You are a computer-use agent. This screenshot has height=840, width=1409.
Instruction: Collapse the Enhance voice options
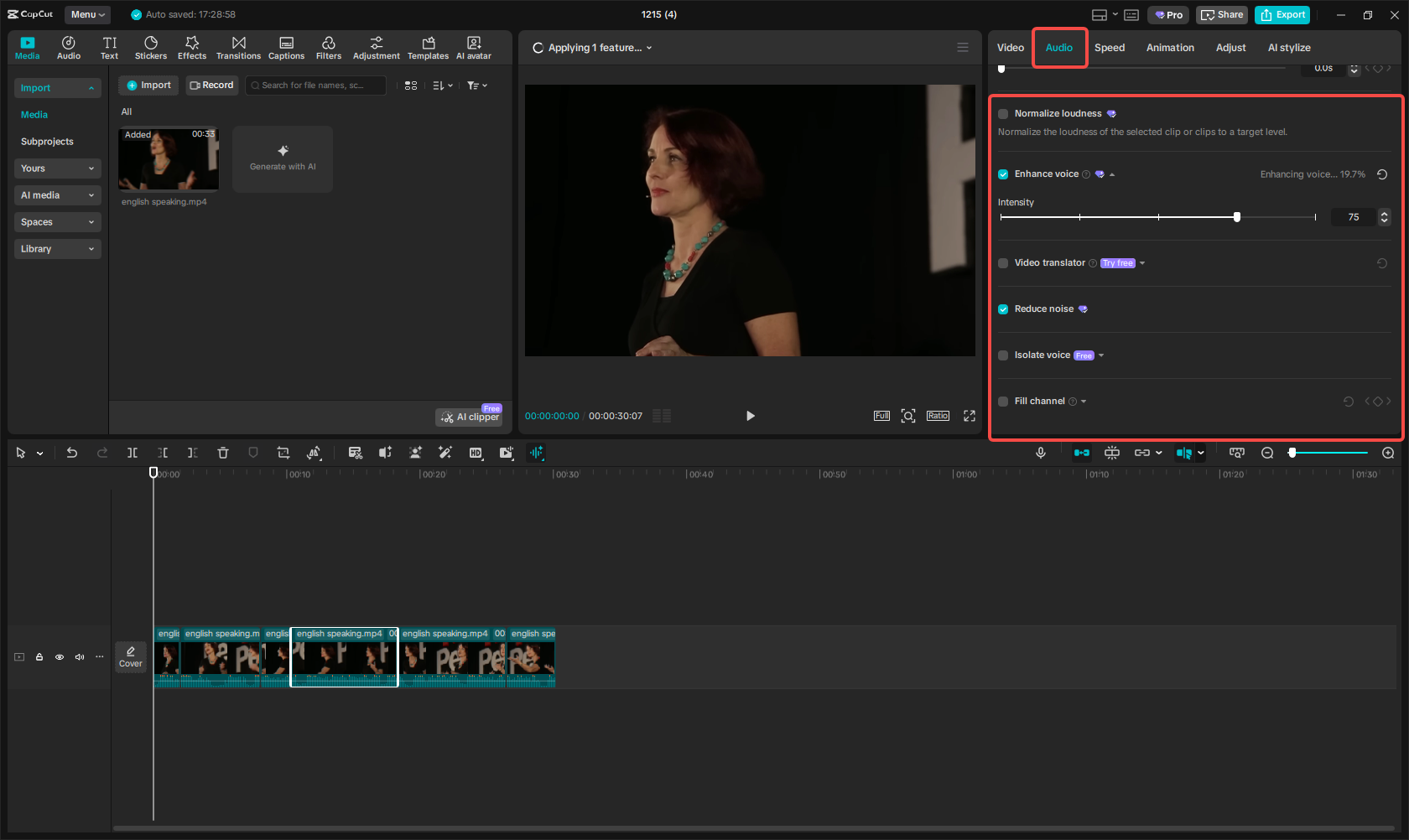pyautogui.click(x=1113, y=174)
